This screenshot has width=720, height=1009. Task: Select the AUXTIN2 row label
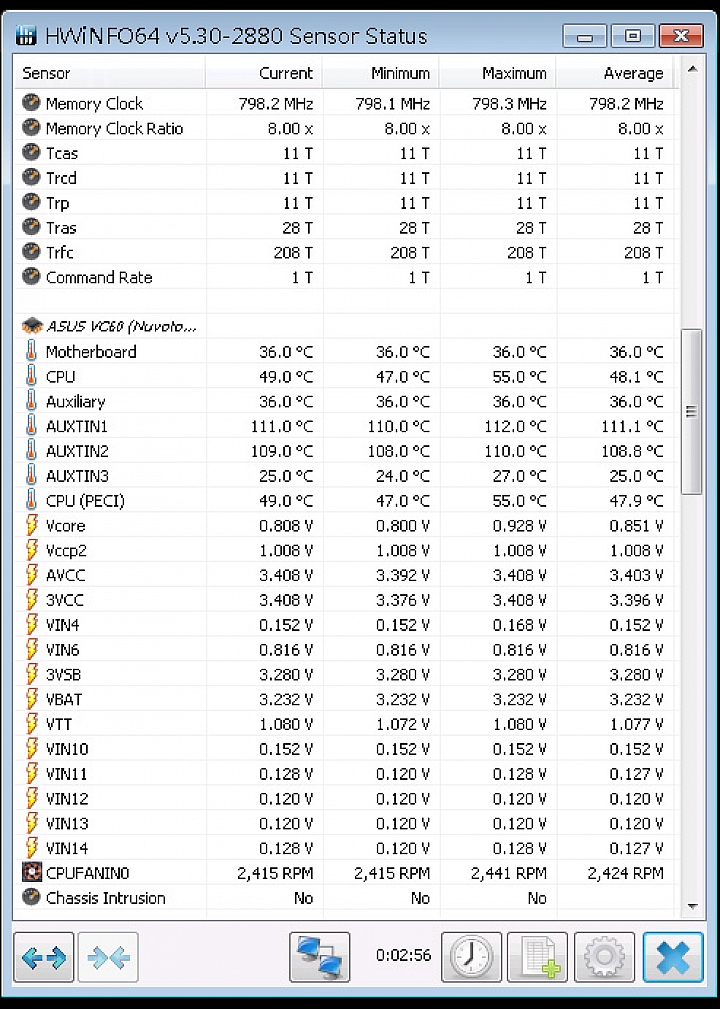(77, 450)
